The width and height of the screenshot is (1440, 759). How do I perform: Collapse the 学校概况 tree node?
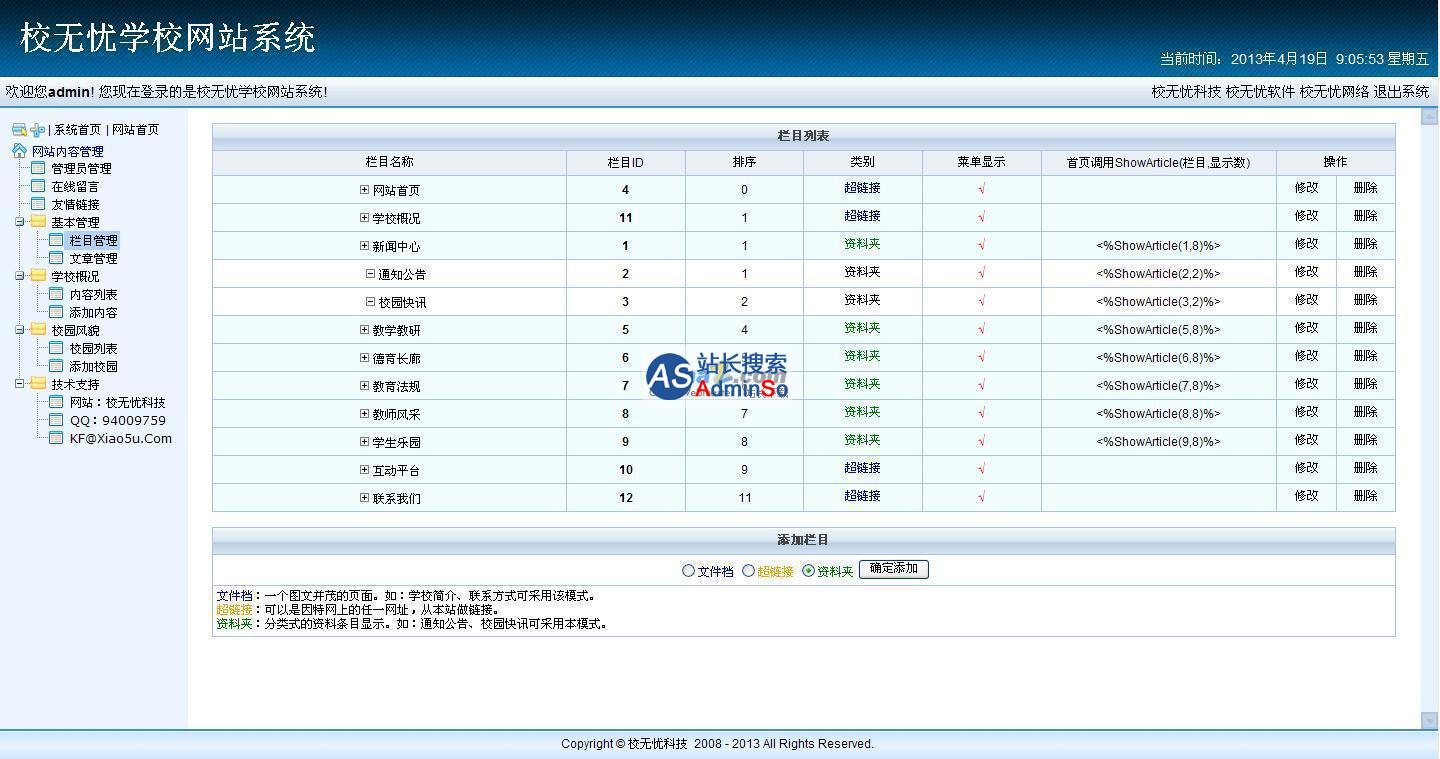[19, 276]
